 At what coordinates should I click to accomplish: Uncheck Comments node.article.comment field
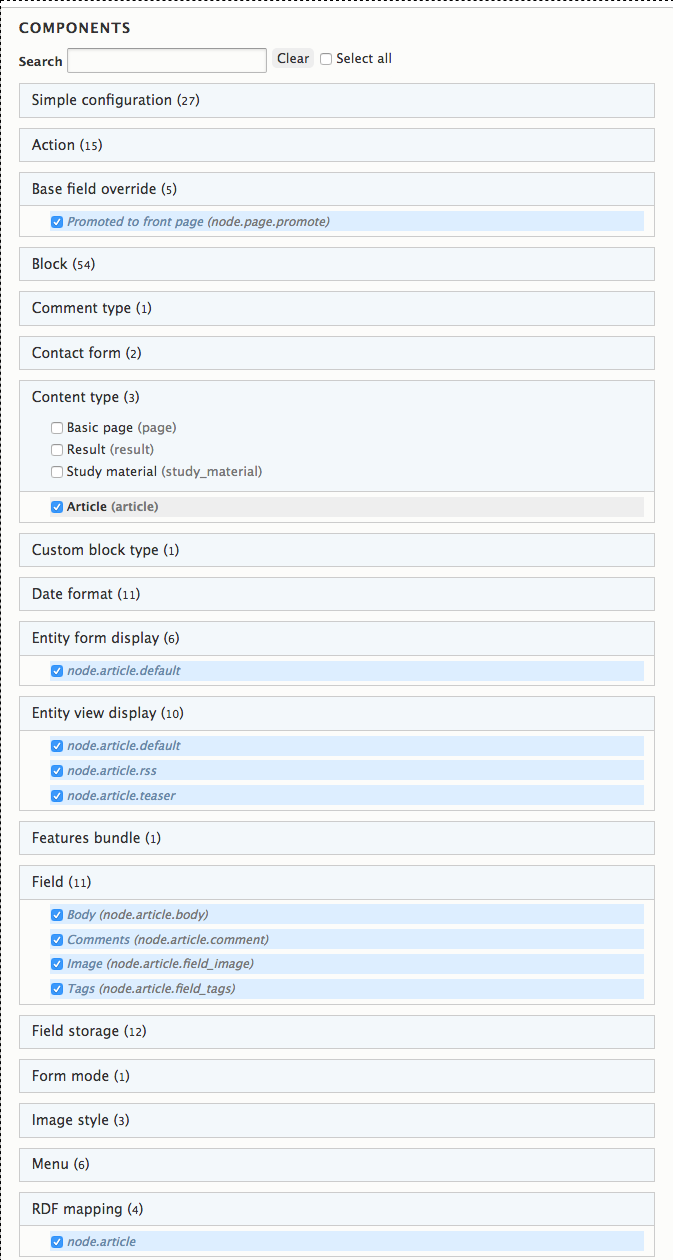click(x=57, y=940)
